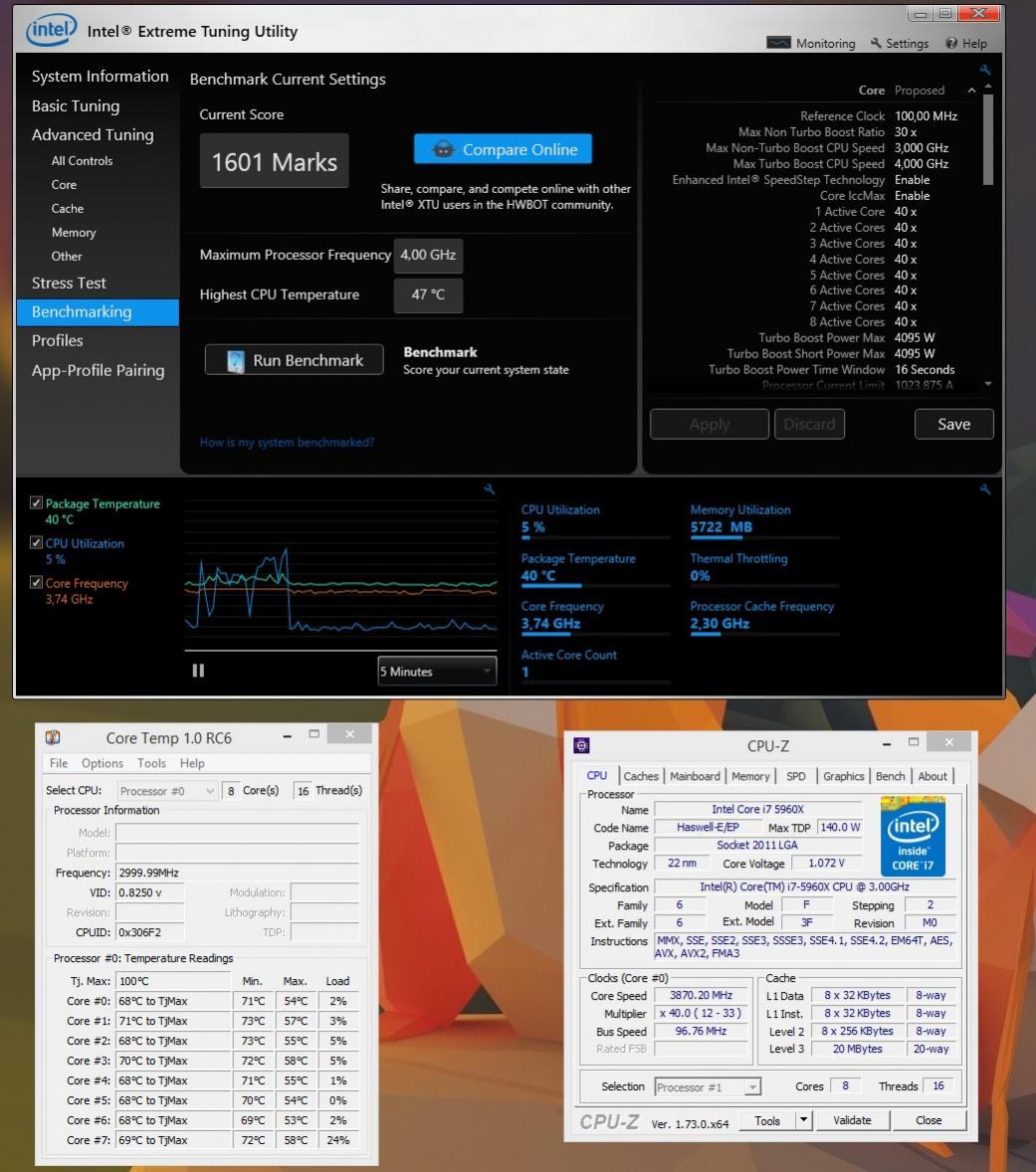Click the Intel logo in XTU header
The image size is (1036, 1172).
point(51,30)
